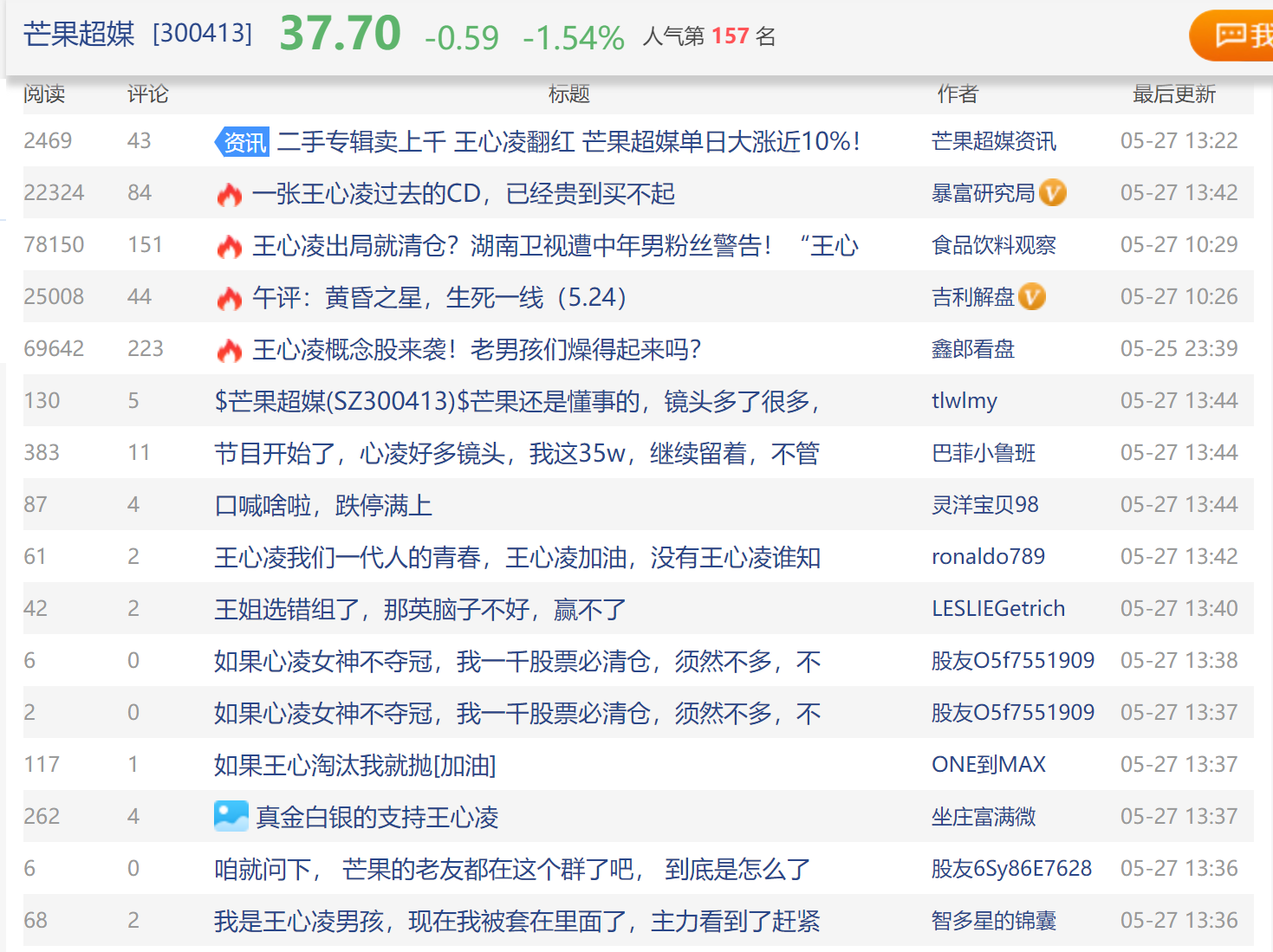1273x952 pixels.
Task: Click the read count 78150
Action: click(54, 244)
